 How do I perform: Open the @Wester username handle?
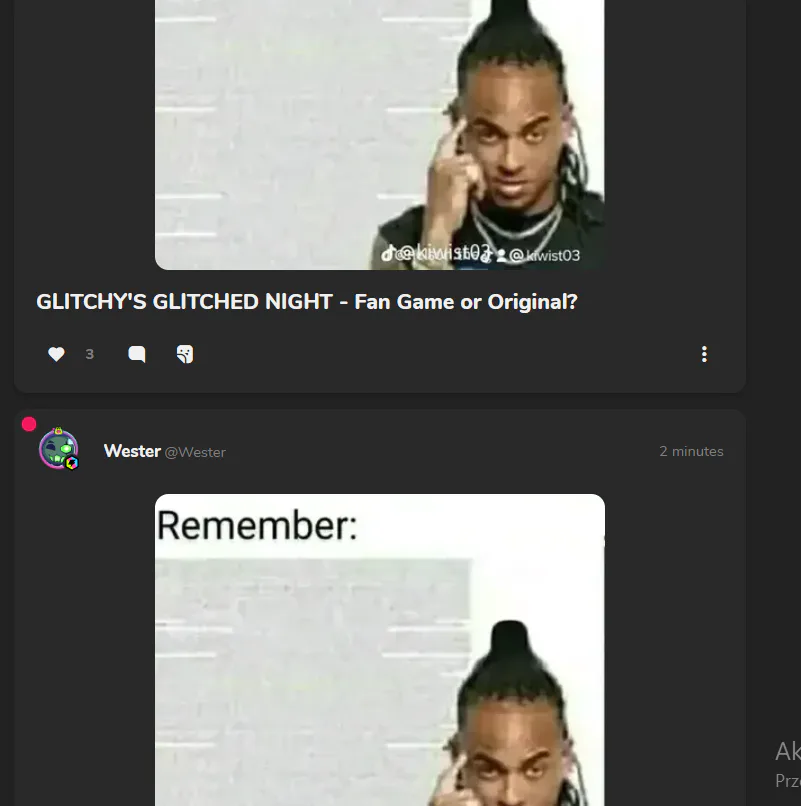pos(195,452)
